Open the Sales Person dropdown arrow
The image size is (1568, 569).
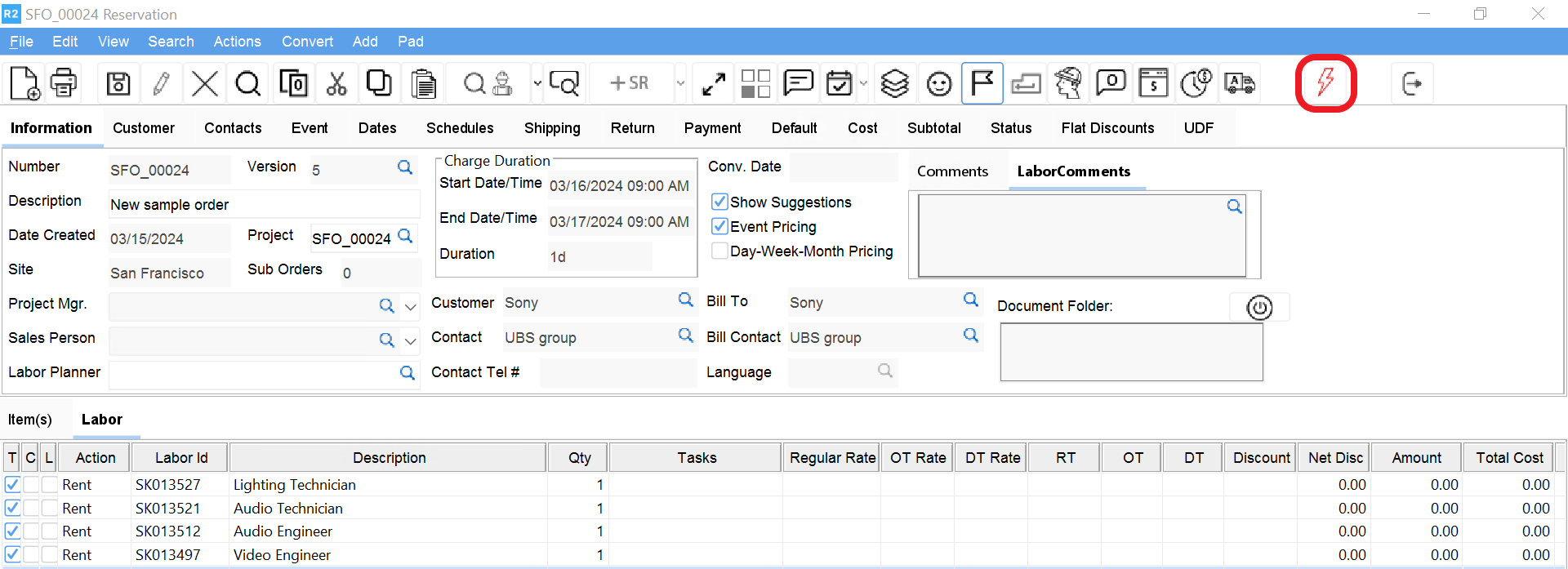(x=411, y=341)
